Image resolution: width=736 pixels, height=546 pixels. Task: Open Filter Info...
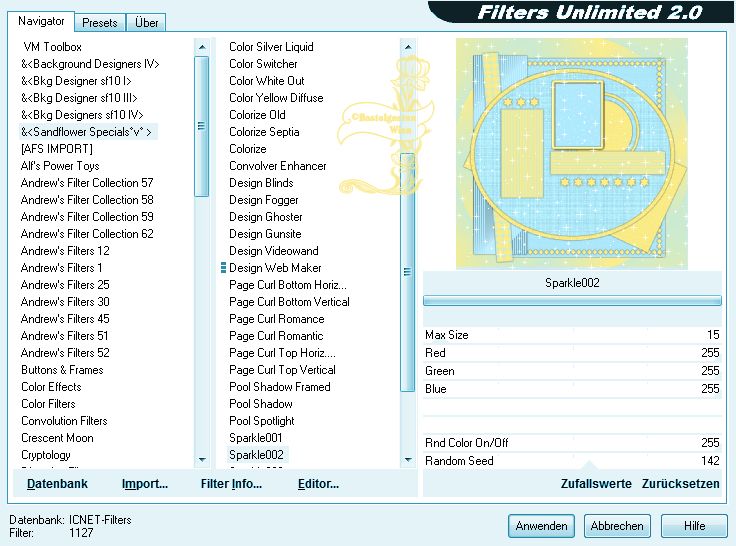point(231,484)
